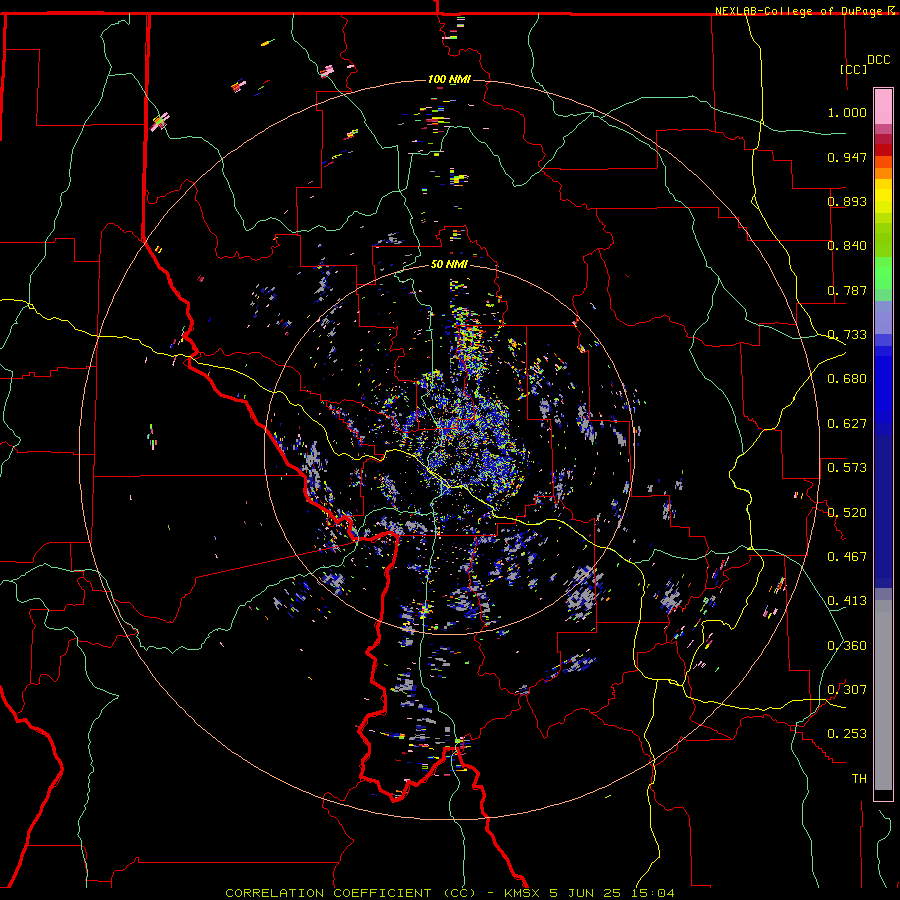Click the KMSX station identifier
Viewport: 900px width, 900px height.
522,893
